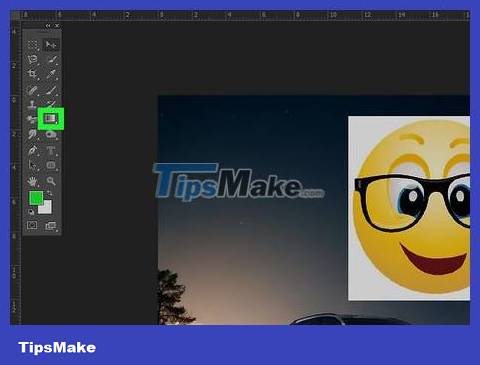This screenshot has height=365, width=480.
Task: Click the vertical ruler at left edge
Action: click(x=16, y=173)
